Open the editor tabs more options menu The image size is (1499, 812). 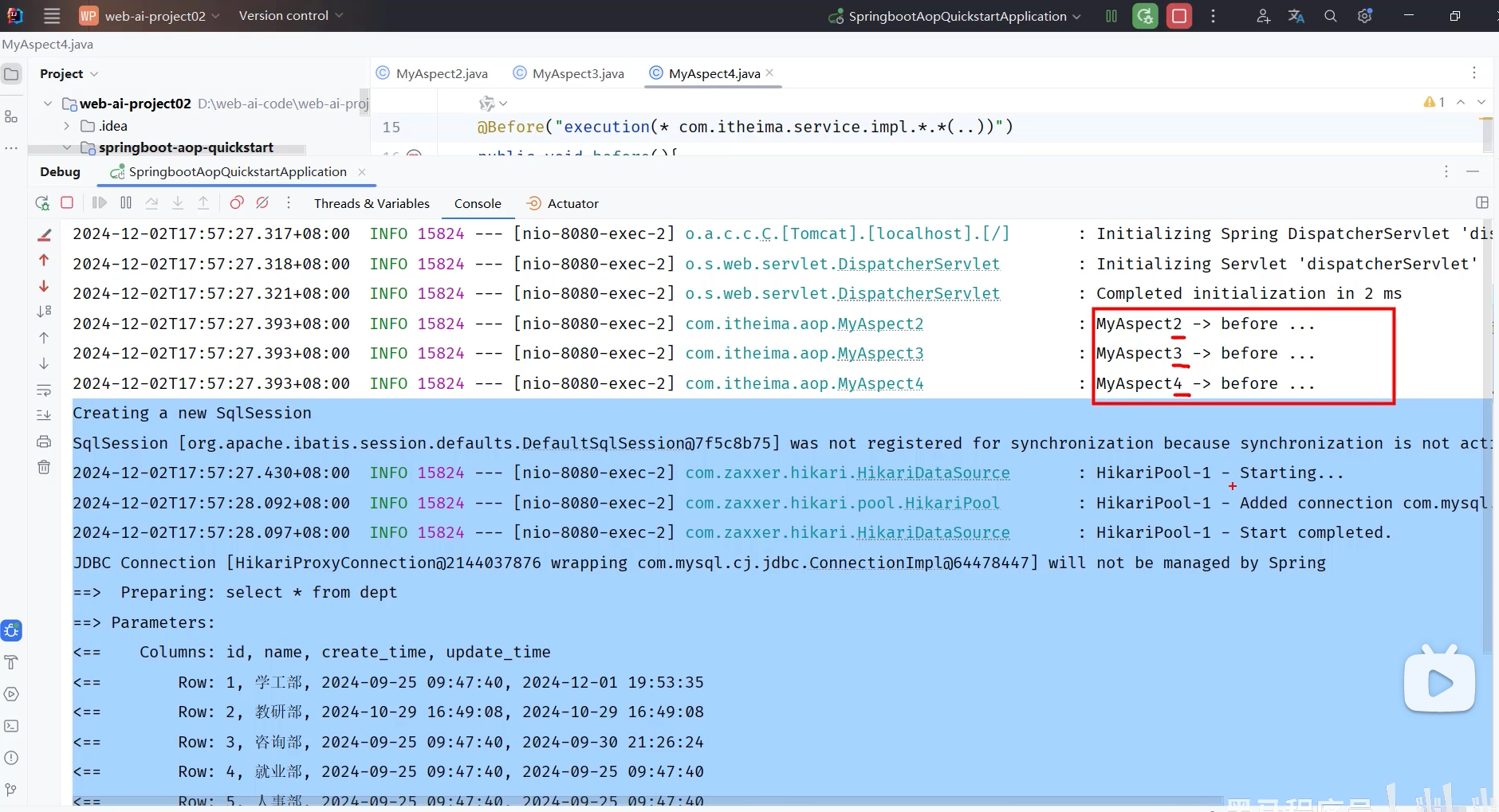pyautogui.click(x=1474, y=73)
